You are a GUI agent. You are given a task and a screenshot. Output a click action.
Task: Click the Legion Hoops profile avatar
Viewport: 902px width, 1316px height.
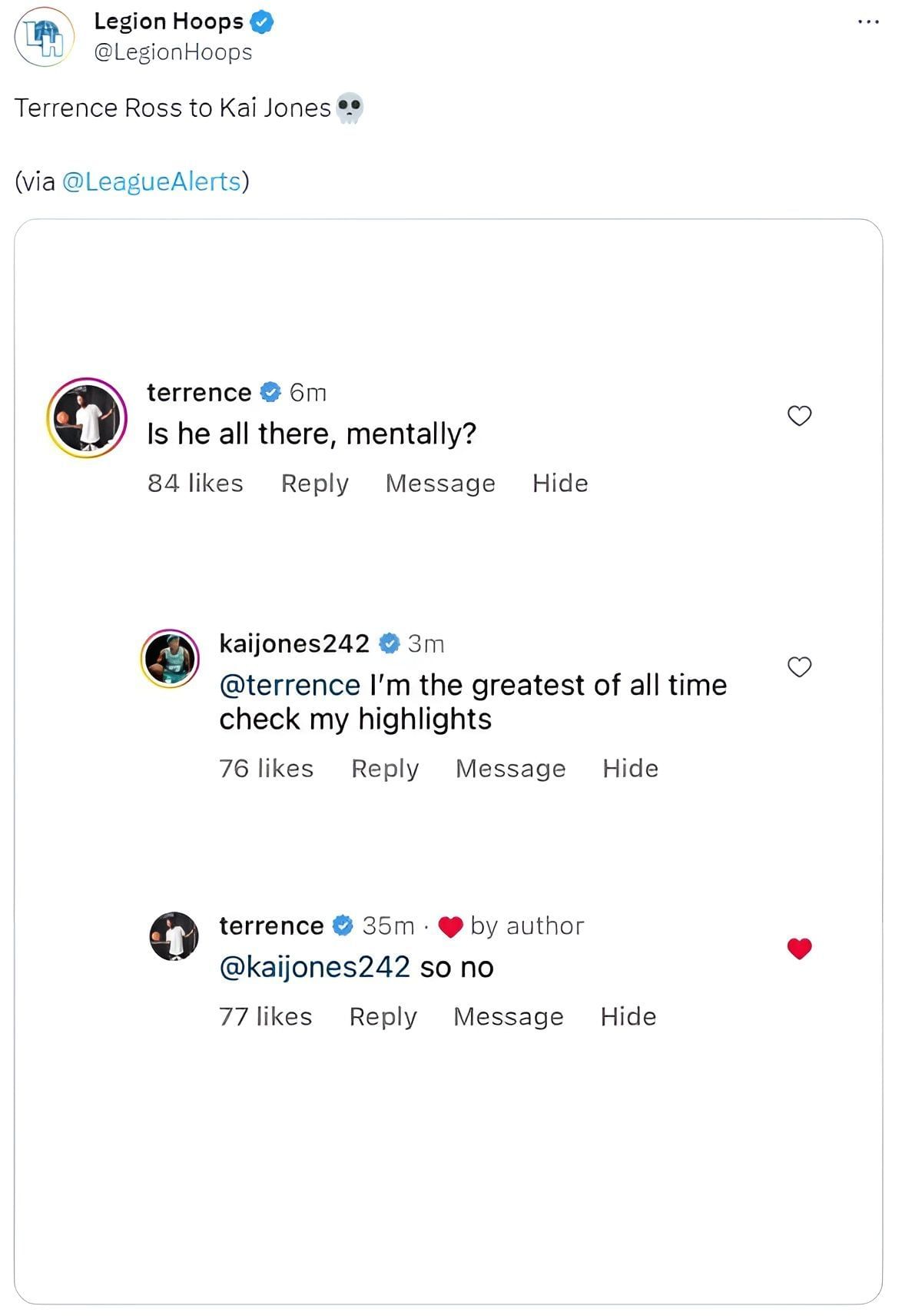[45, 36]
